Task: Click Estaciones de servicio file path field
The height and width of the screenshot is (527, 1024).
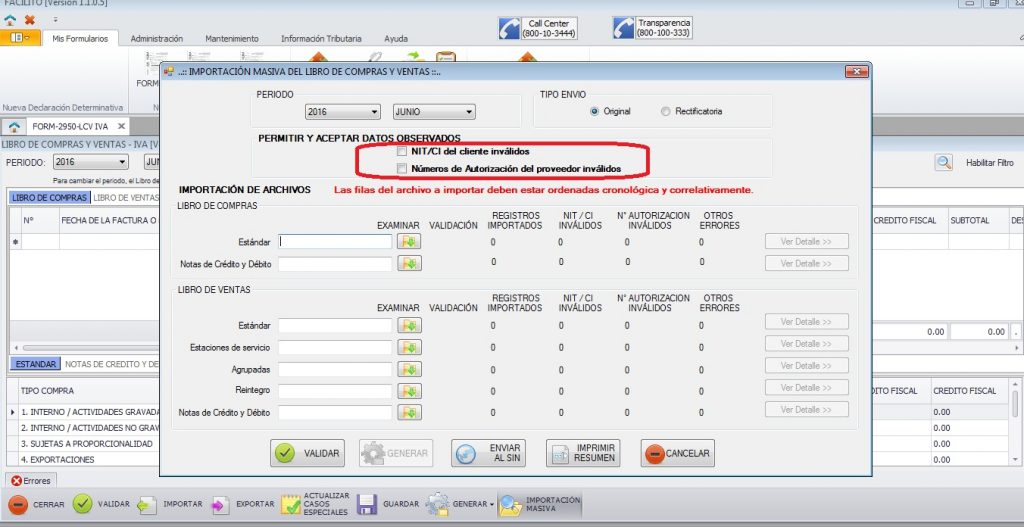Action: pos(335,347)
